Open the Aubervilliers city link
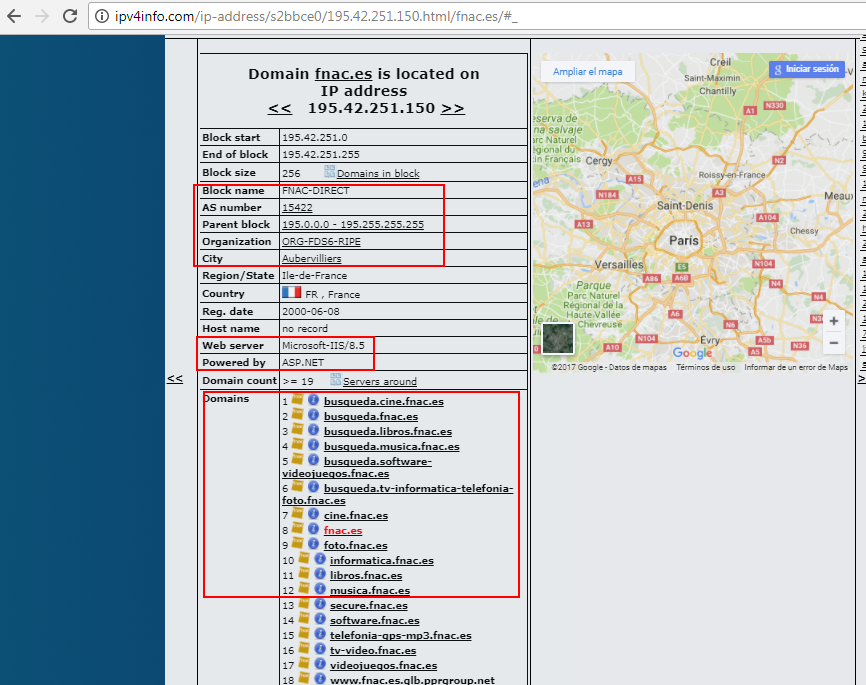Viewport: 866px width, 685px height. (311, 259)
